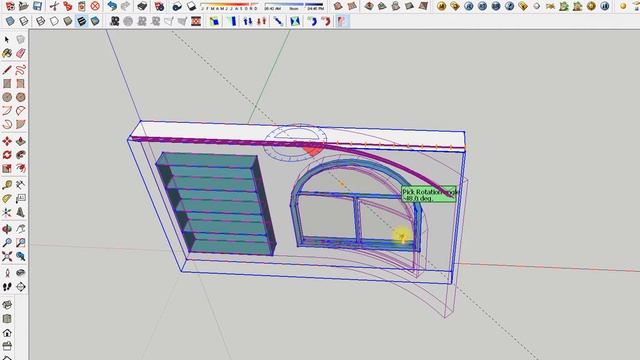640x360 pixels.
Task: Switch to Hidden Line style
Action: click(x=54, y=21)
